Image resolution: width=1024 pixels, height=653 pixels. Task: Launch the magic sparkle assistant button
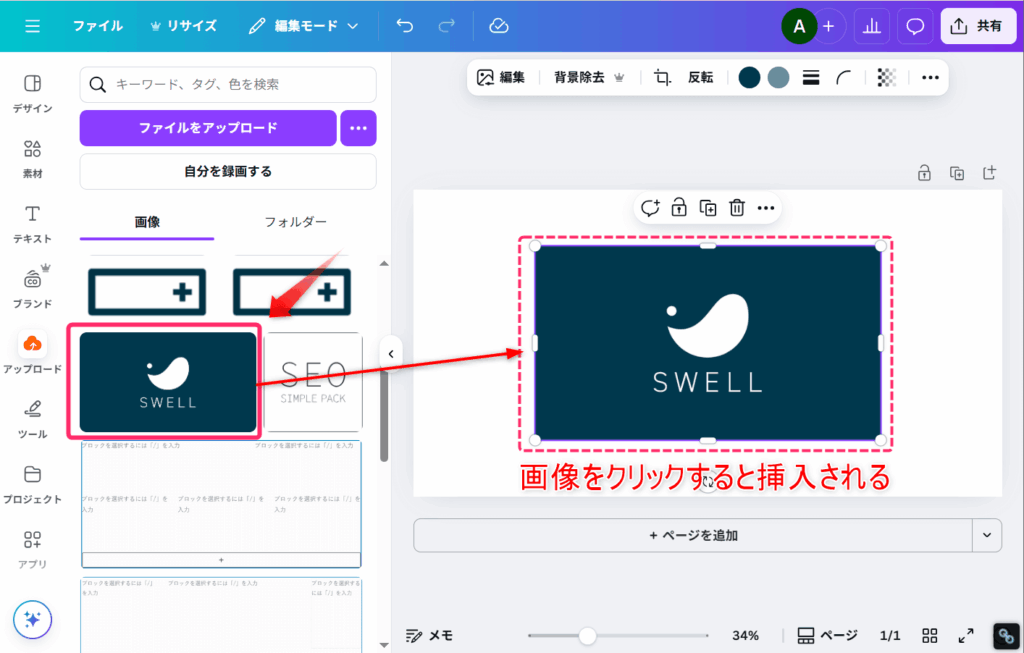(x=32, y=619)
